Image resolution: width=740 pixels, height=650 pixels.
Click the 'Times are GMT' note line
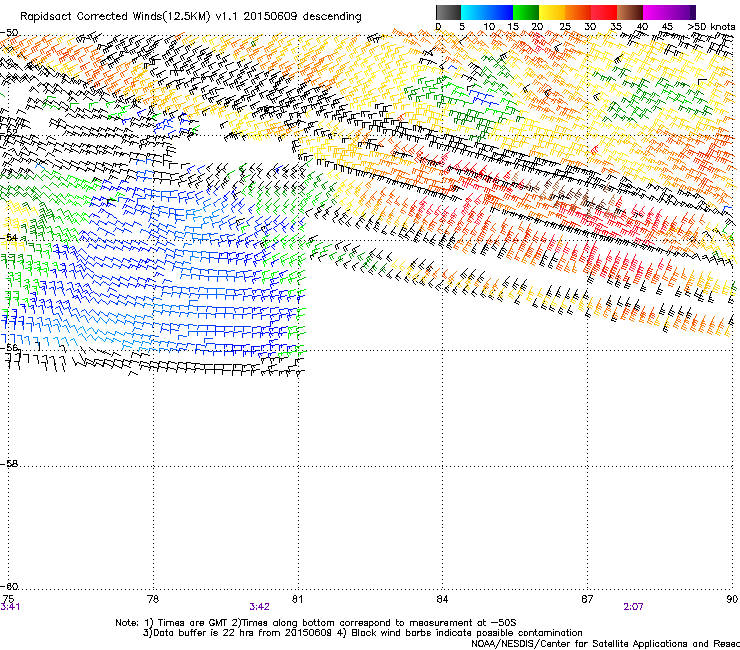(x=316, y=623)
